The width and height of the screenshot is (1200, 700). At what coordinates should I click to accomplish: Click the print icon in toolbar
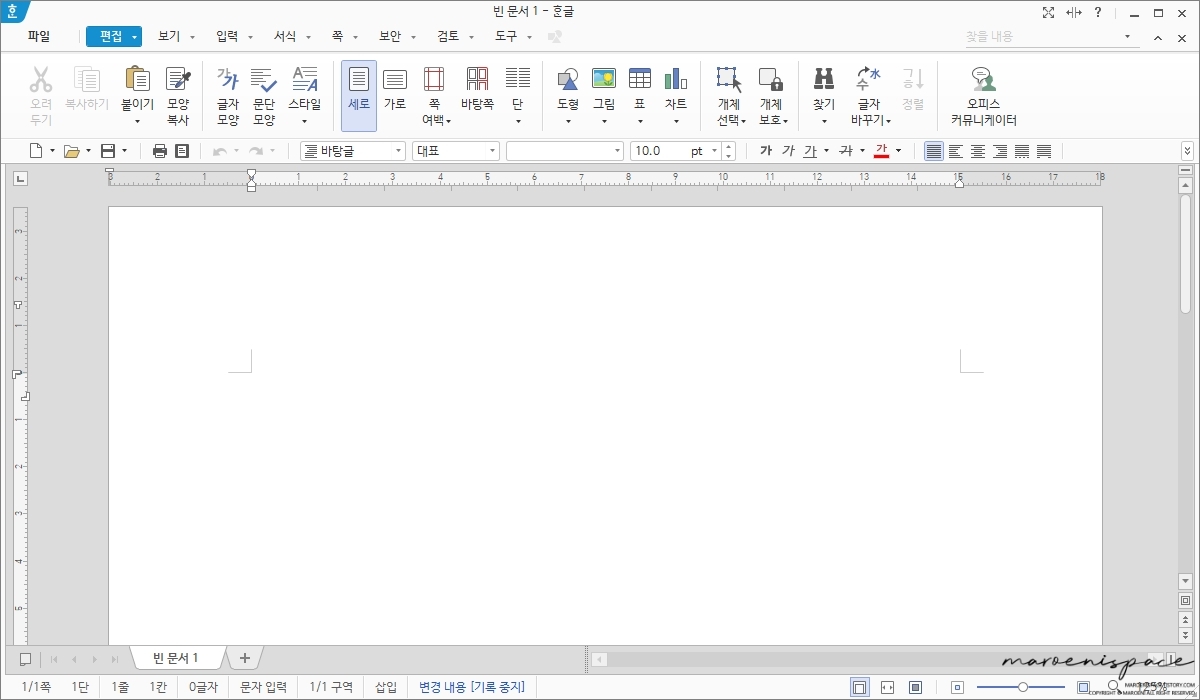coord(160,151)
